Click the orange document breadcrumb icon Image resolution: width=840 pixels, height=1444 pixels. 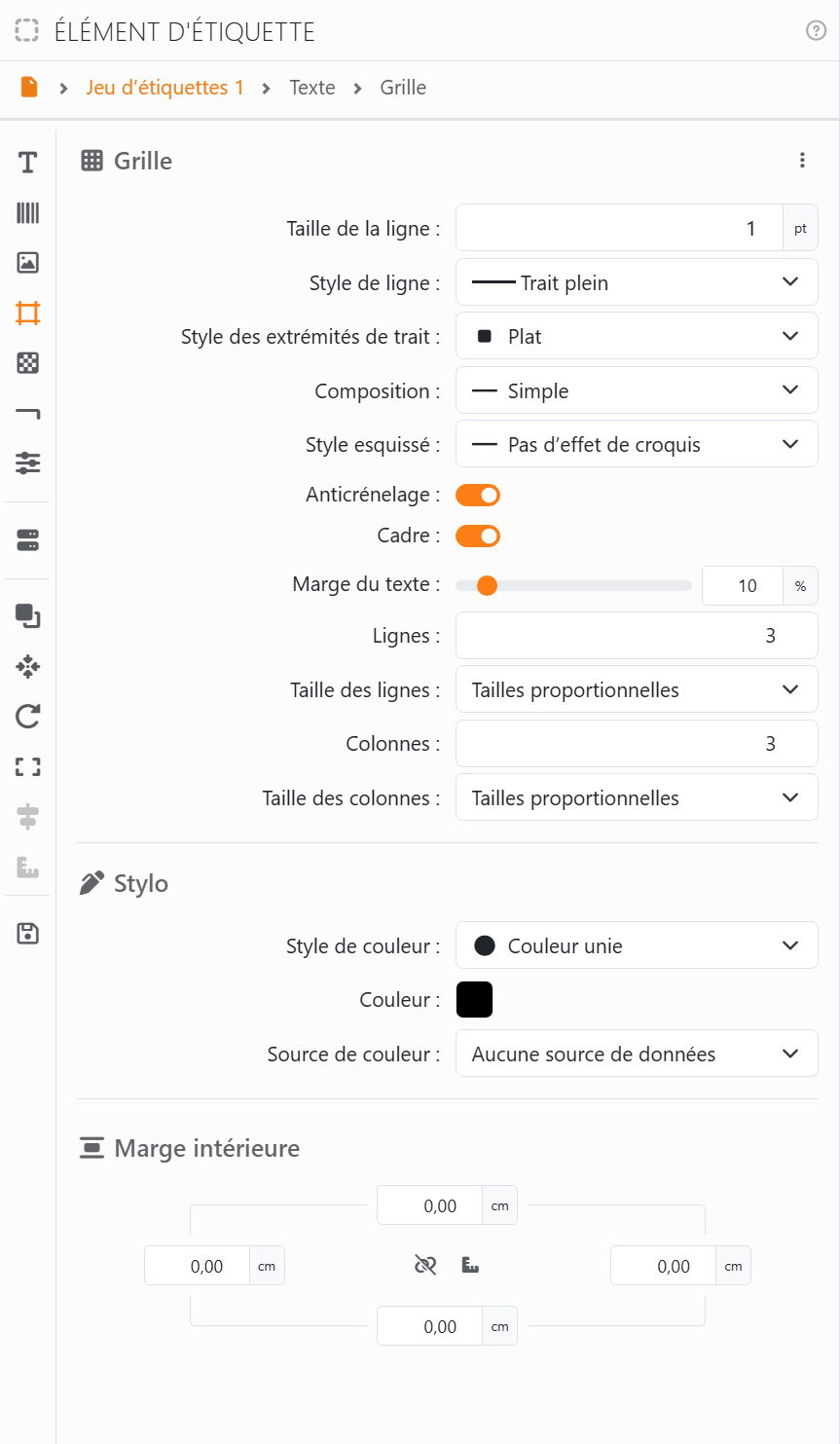point(29,88)
